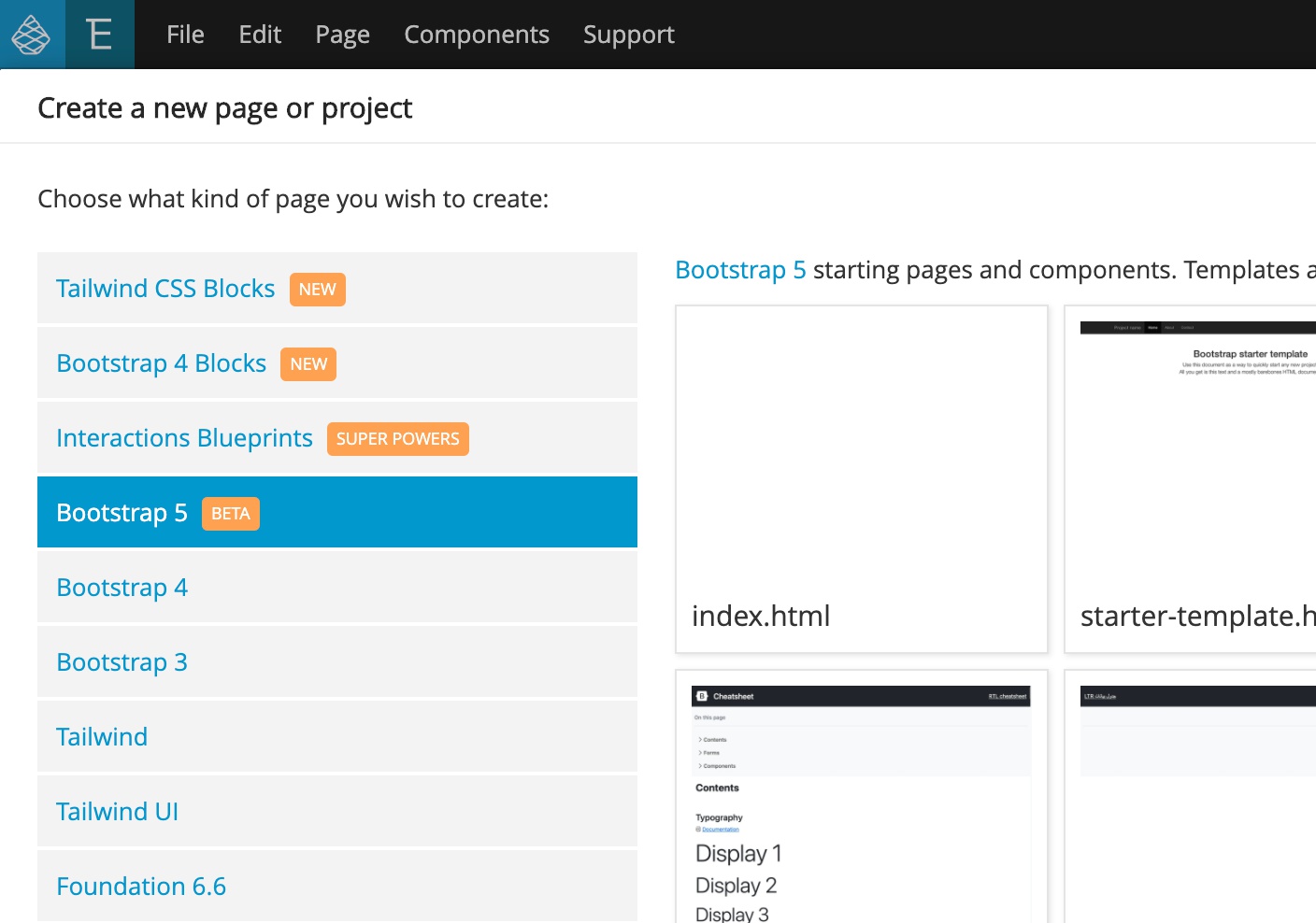
Task: Open the Cheatsheet template thumbnail
Action: click(862, 797)
